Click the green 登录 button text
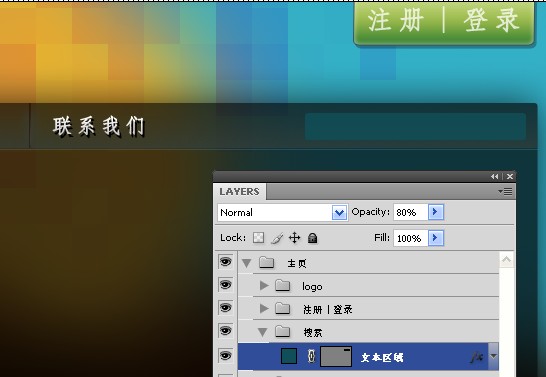Viewport: 546px width, 377px height. tap(491, 21)
